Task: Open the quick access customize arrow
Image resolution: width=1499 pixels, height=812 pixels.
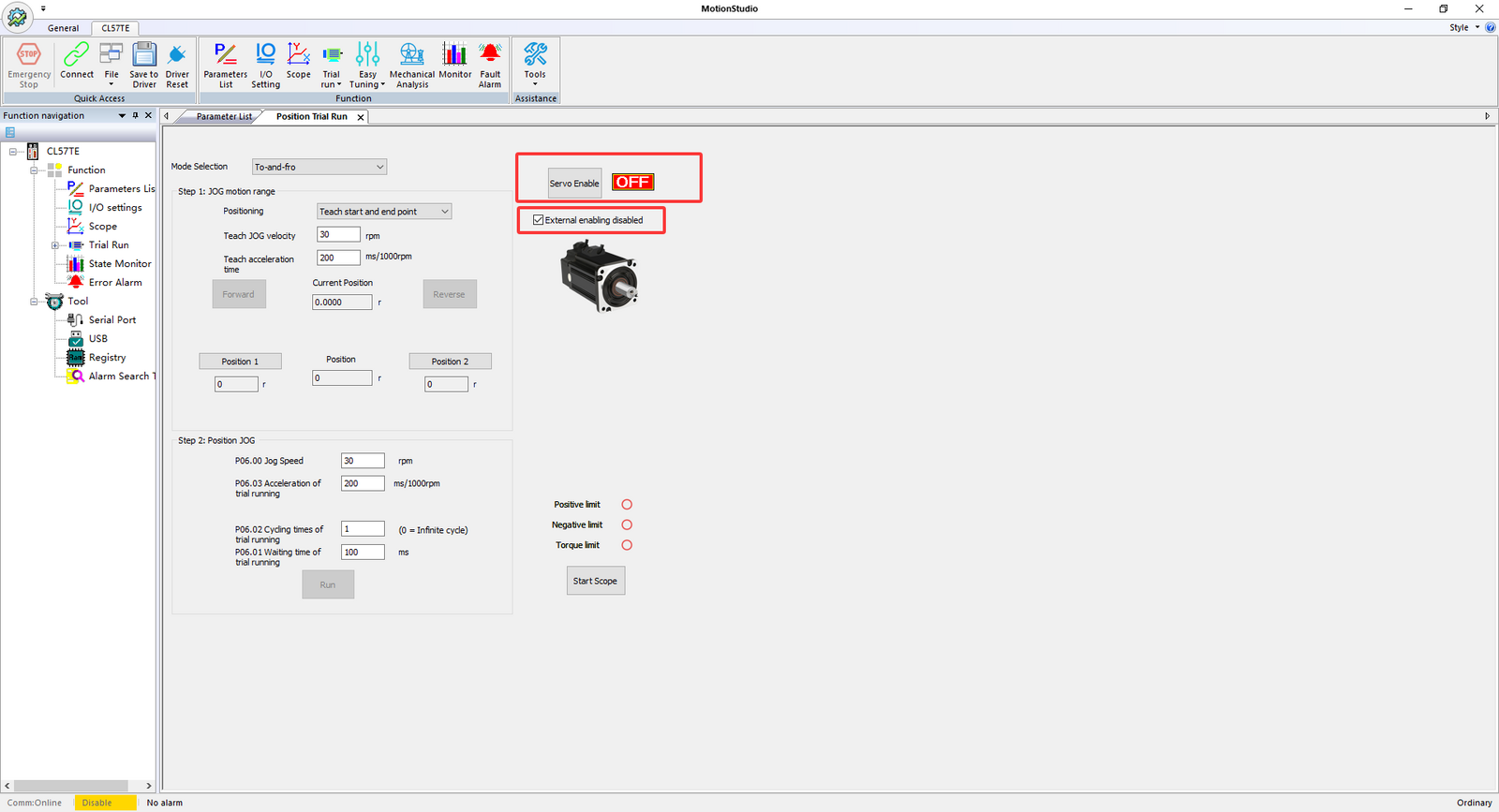Action: 43,8
